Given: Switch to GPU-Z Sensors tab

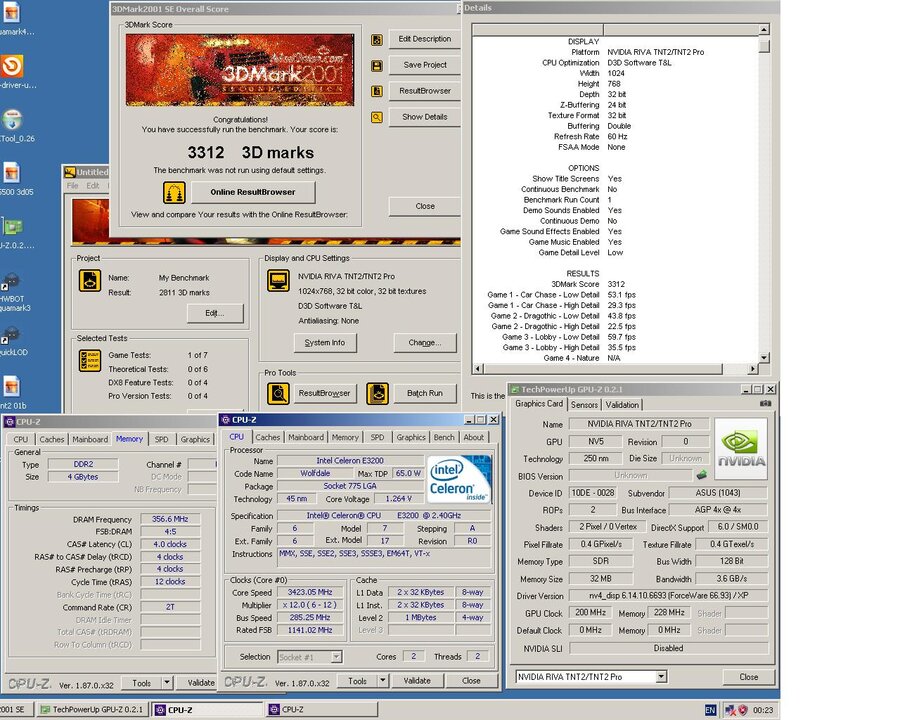Looking at the screenshot, I should (x=584, y=405).
